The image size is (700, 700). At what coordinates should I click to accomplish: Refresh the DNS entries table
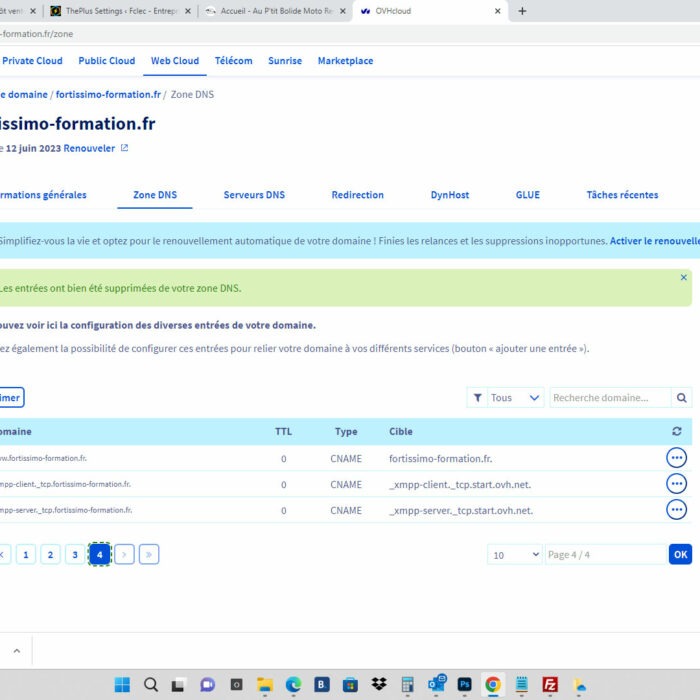coord(676,431)
